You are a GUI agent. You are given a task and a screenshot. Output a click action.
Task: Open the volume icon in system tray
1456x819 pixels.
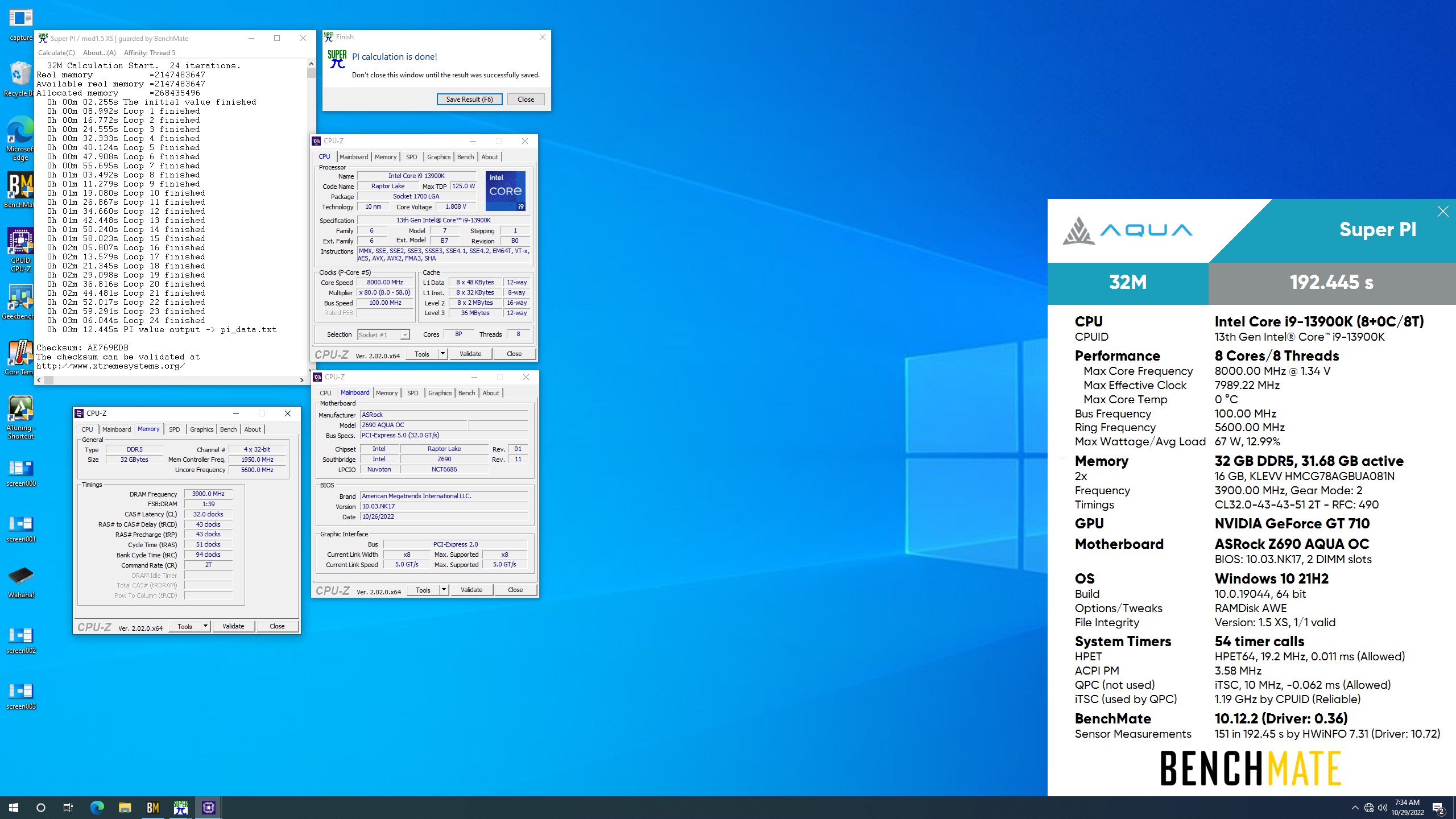coord(1383,808)
